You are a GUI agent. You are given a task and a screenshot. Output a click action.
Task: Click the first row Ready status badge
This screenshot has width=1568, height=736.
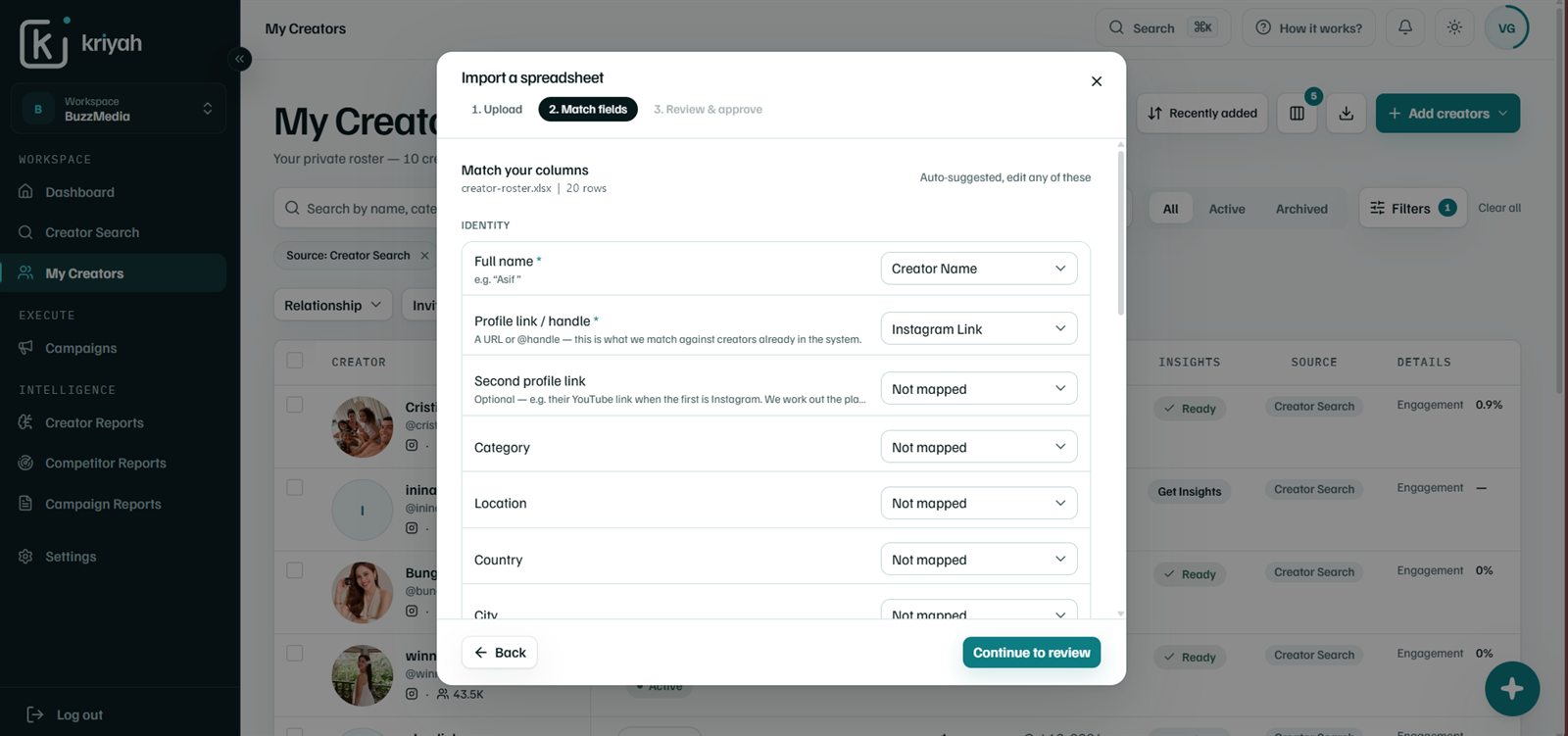1189,409
